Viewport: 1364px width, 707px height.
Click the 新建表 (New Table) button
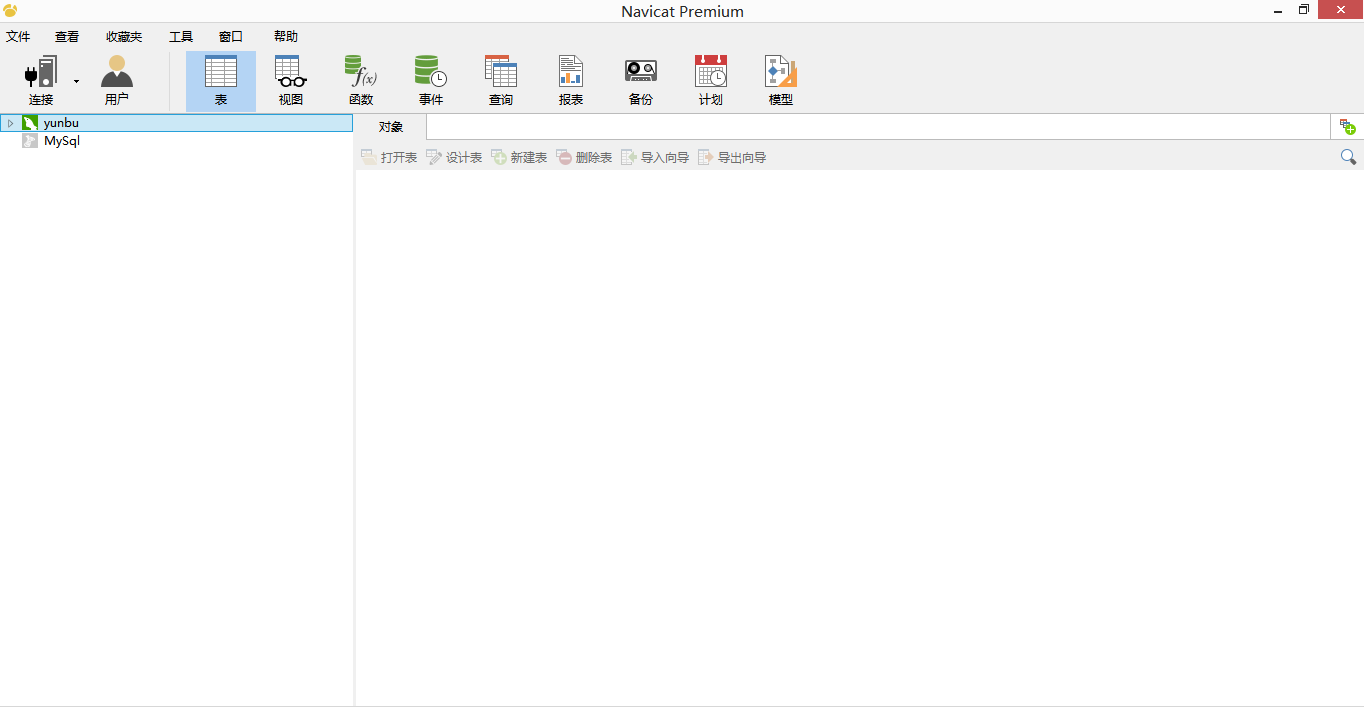pos(519,157)
